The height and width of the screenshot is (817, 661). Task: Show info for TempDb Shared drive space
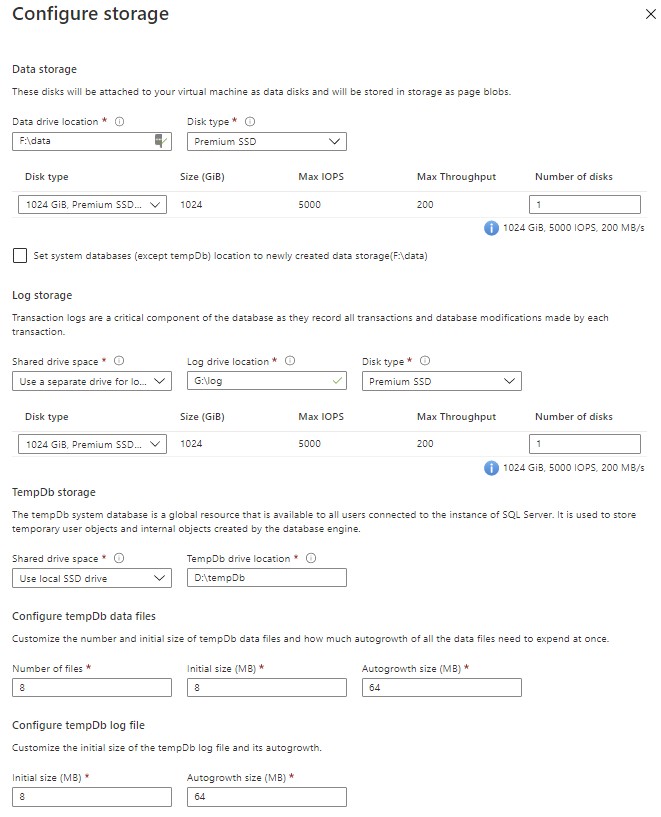[119, 558]
